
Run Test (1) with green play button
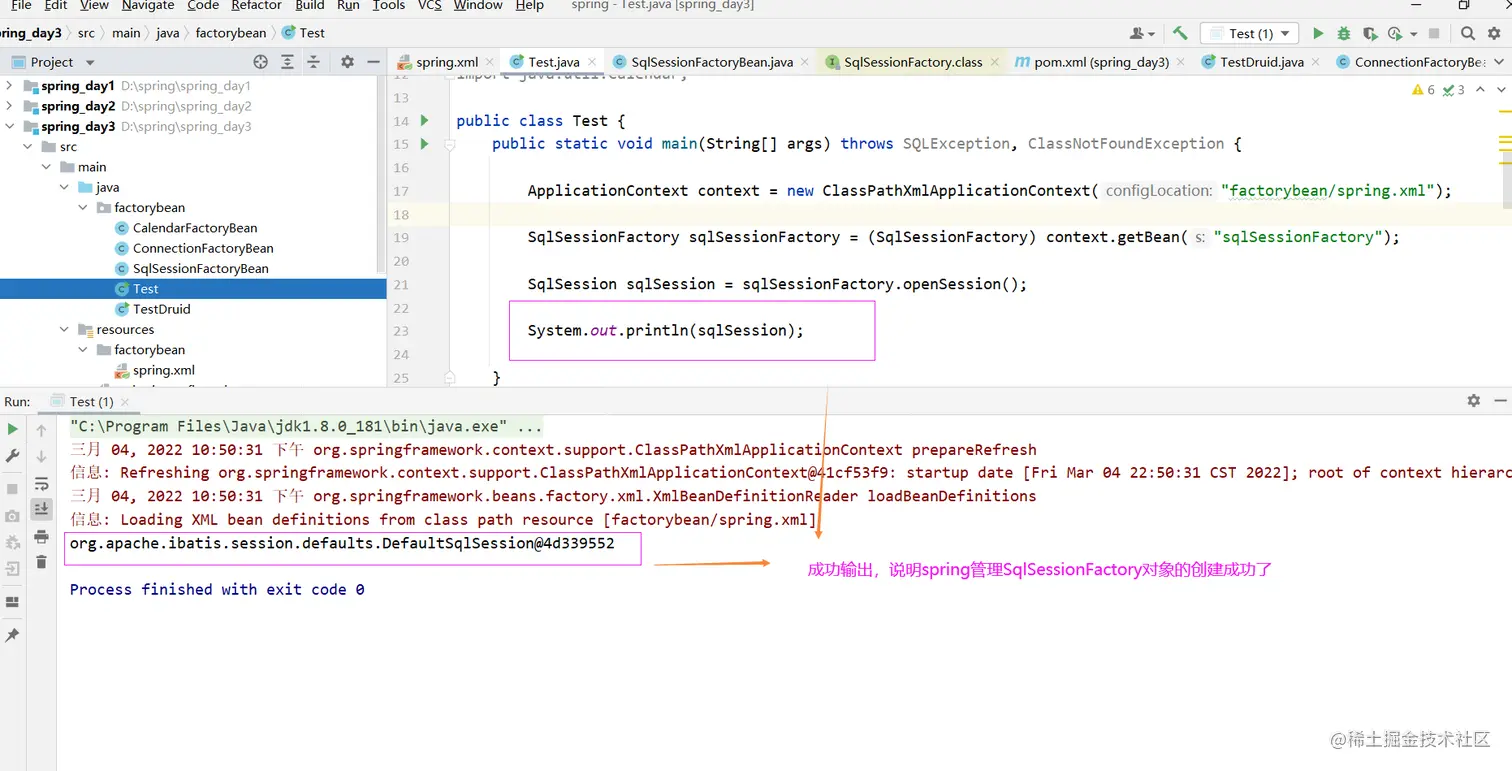[1318, 33]
